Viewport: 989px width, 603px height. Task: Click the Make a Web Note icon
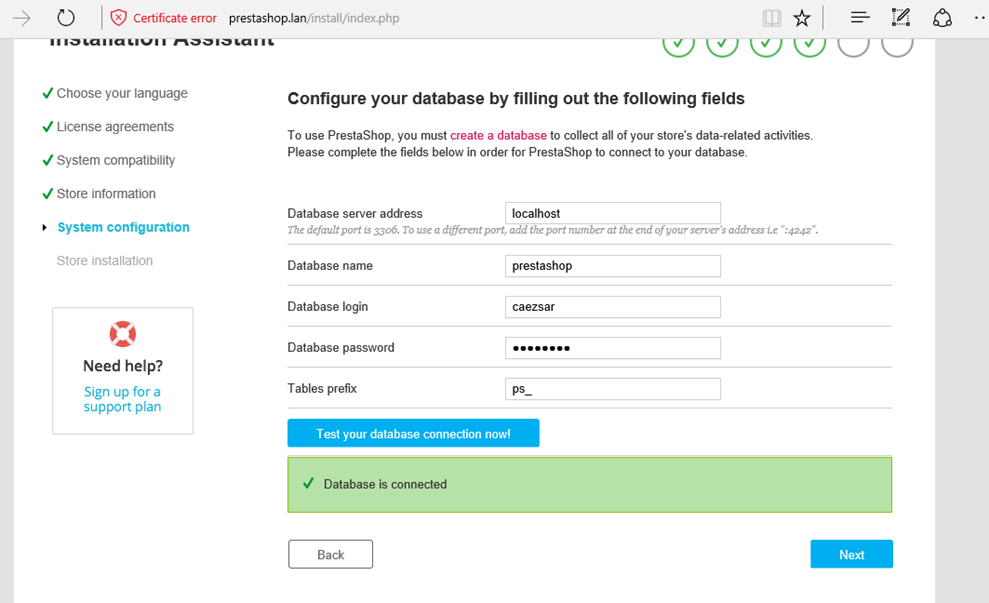click(901, 17)
